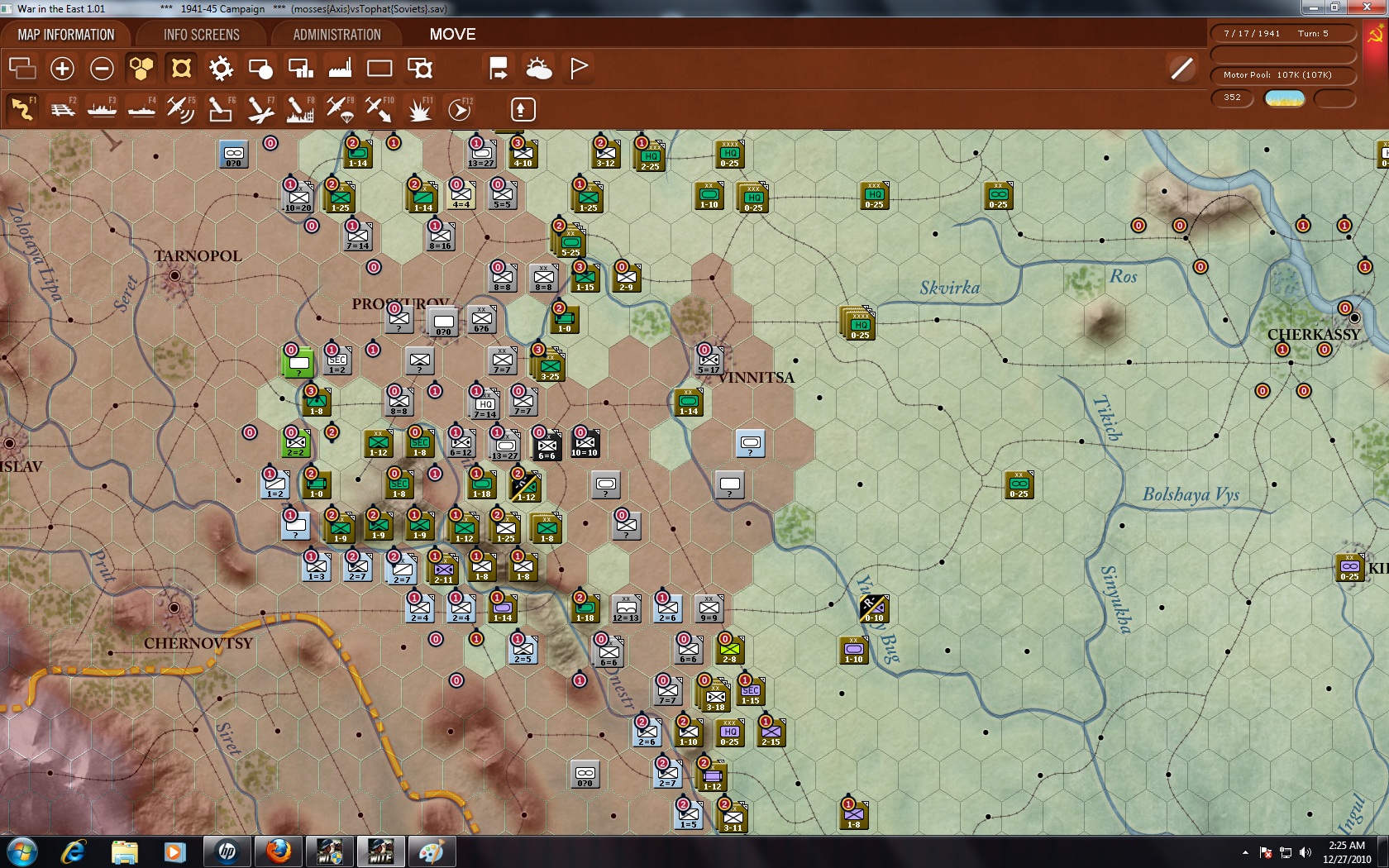This screenshot has height=868, width=1389.
Task: Click the HP icon in the taskbar
Action: click(x=227, y=851)
